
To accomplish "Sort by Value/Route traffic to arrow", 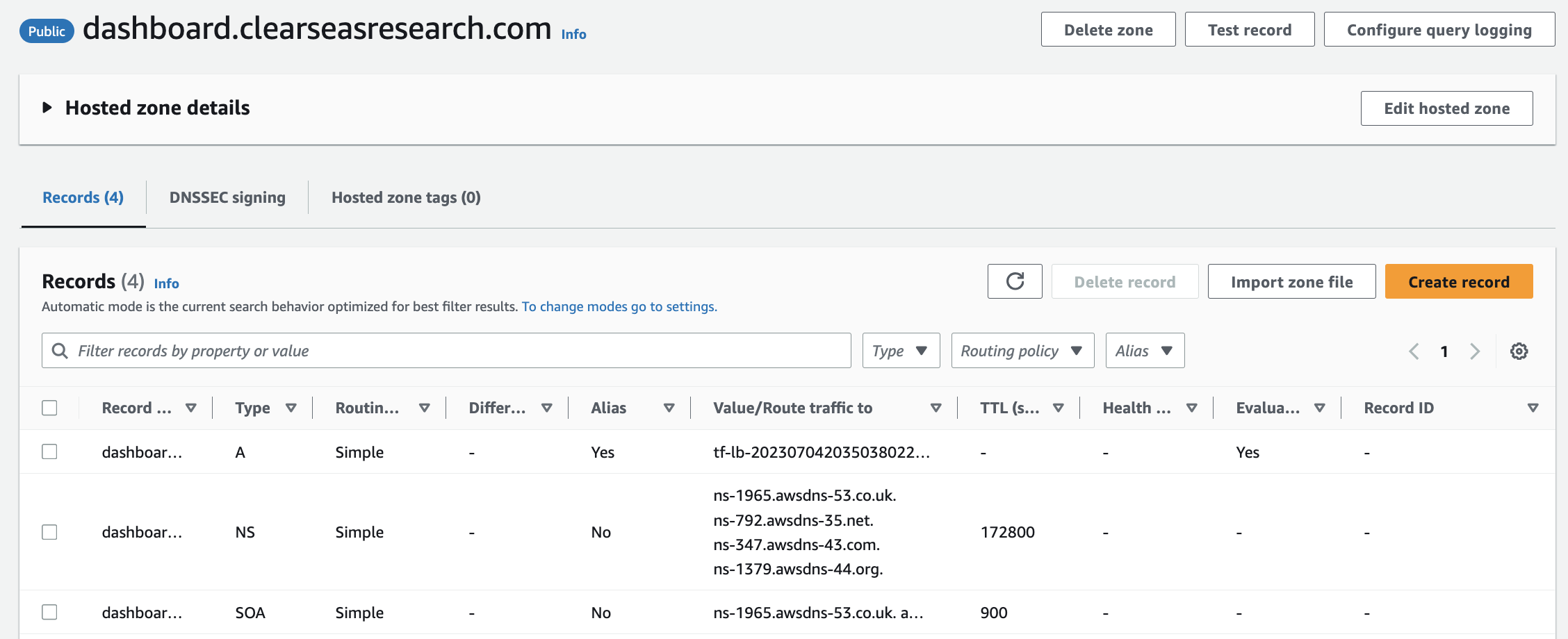I will [x=936, y=408].
